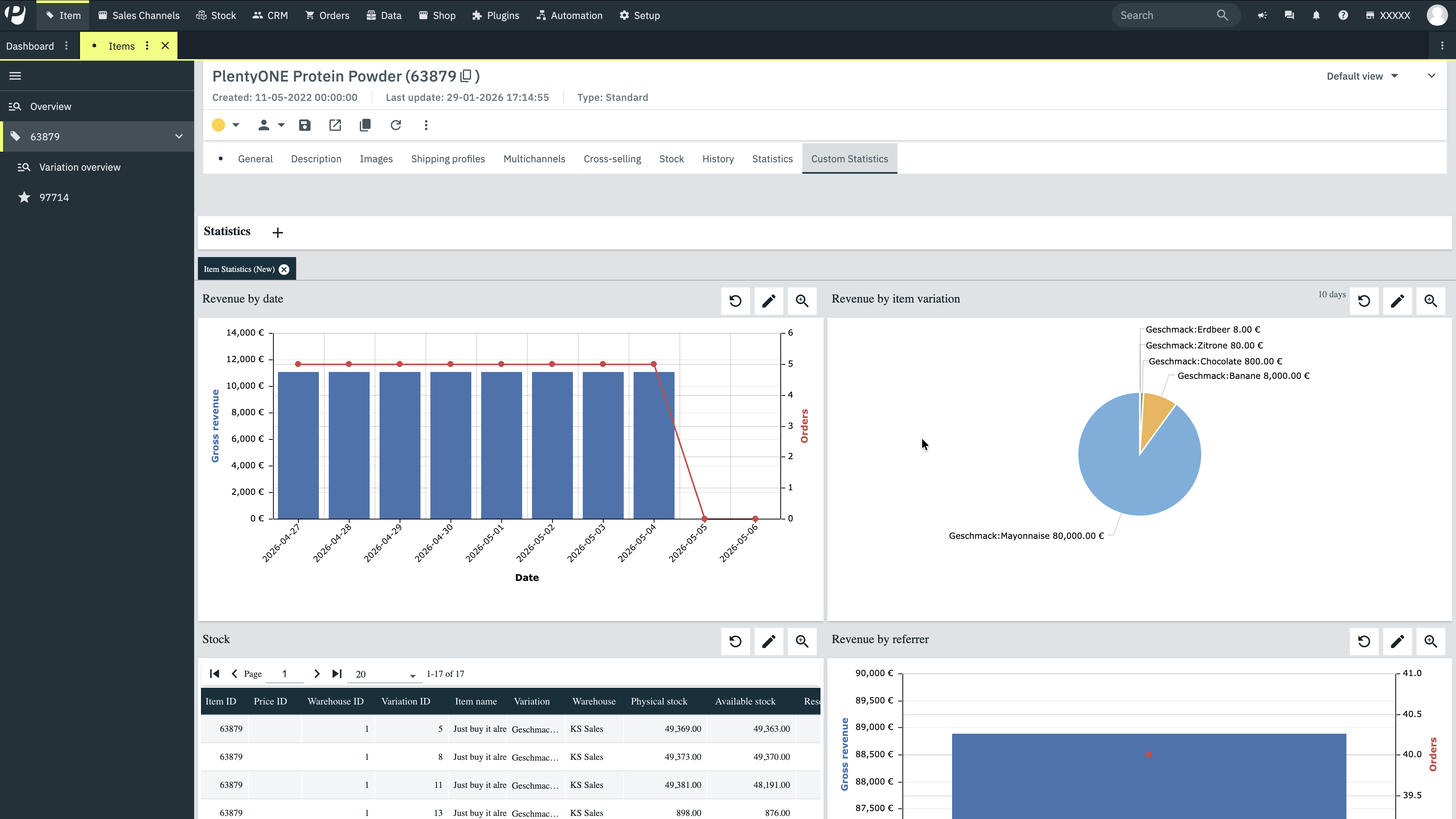Open the owner person dropdown
The height and width of the screenshot is (819, 1456).
click(271, 125)
